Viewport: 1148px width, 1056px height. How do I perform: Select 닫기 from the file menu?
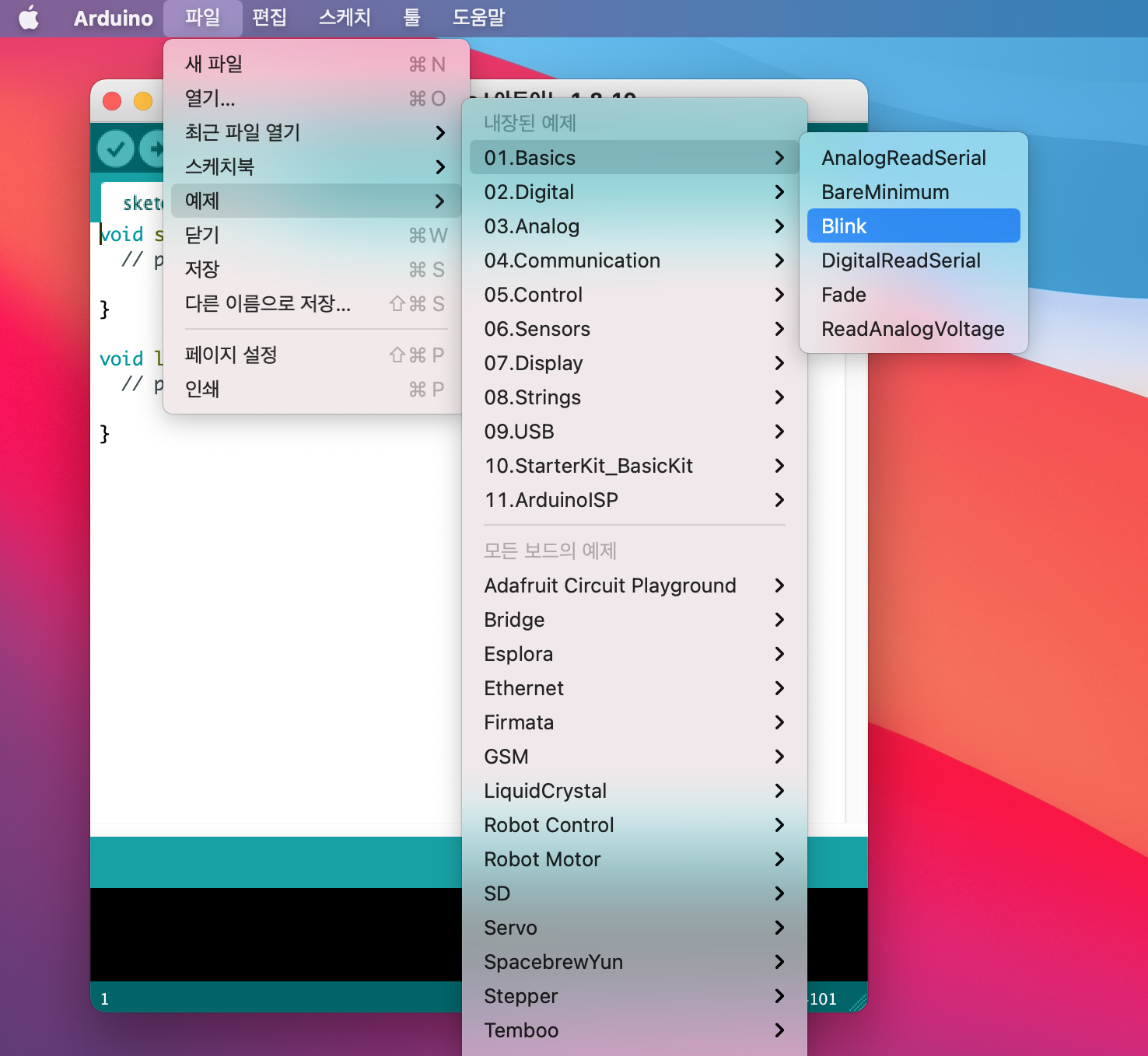317,235
